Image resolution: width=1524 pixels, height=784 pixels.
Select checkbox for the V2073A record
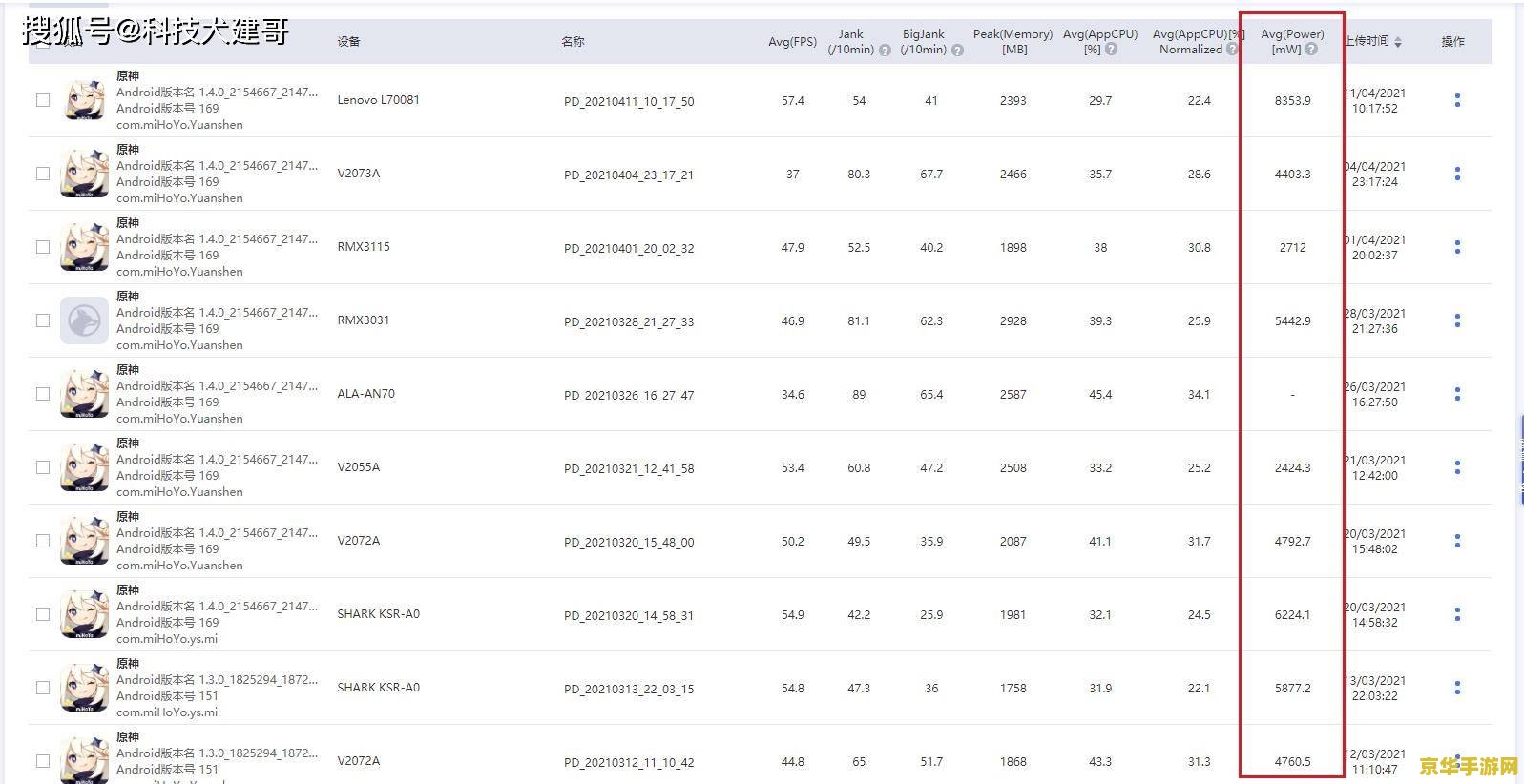43,174
